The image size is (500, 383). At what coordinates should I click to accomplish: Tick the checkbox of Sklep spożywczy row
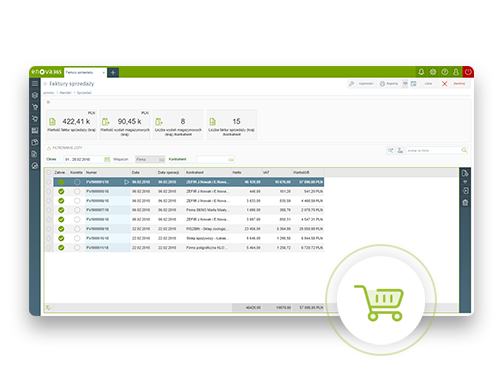[x=49, y=238]
